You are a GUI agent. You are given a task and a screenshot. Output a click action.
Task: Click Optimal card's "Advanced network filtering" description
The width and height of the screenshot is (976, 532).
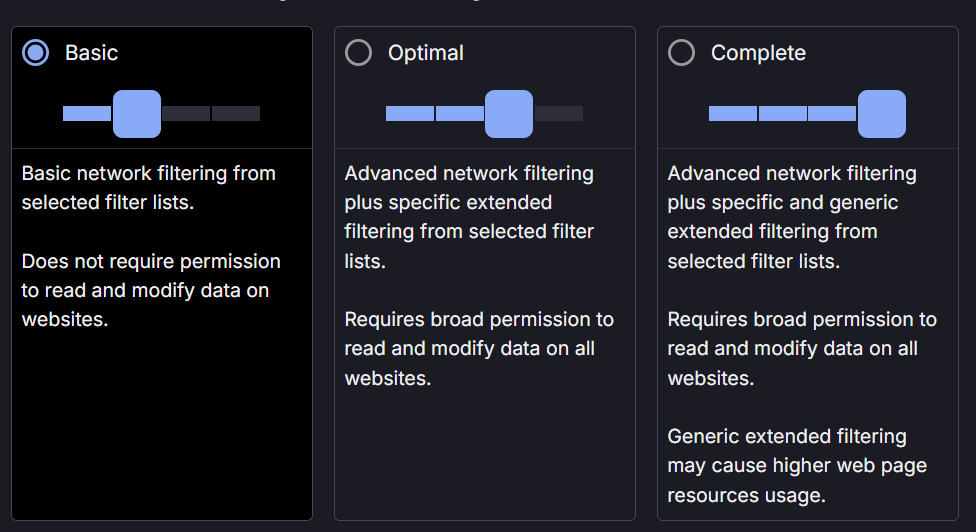(x=469, y=217)
